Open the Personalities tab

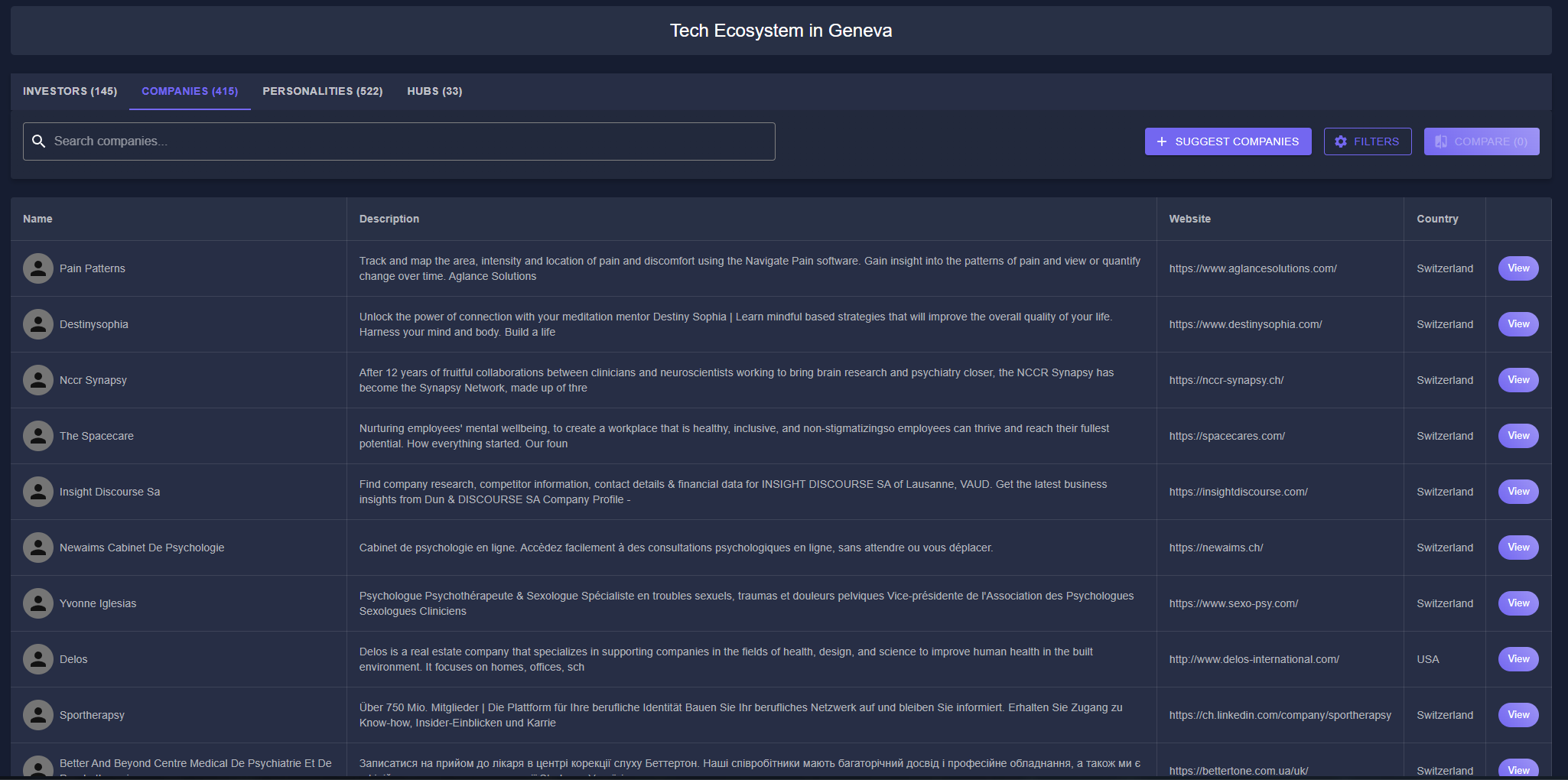[x=322, y=91]
